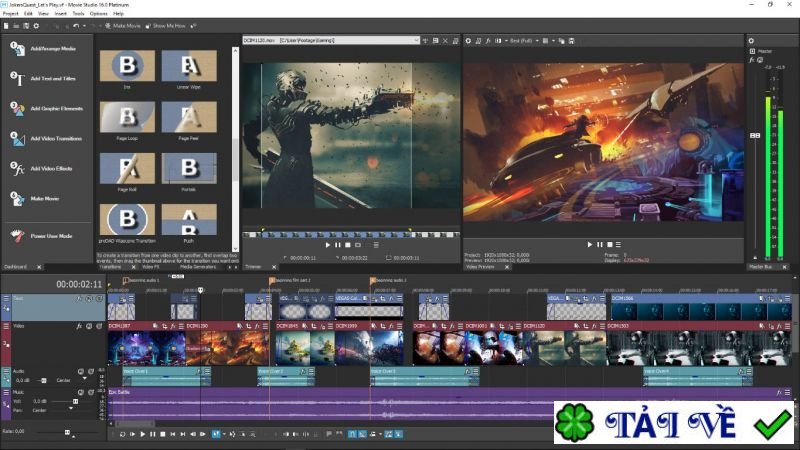Open Add Video Effects from the dashboard
The image size is (800, 450).
coord(17,169)
